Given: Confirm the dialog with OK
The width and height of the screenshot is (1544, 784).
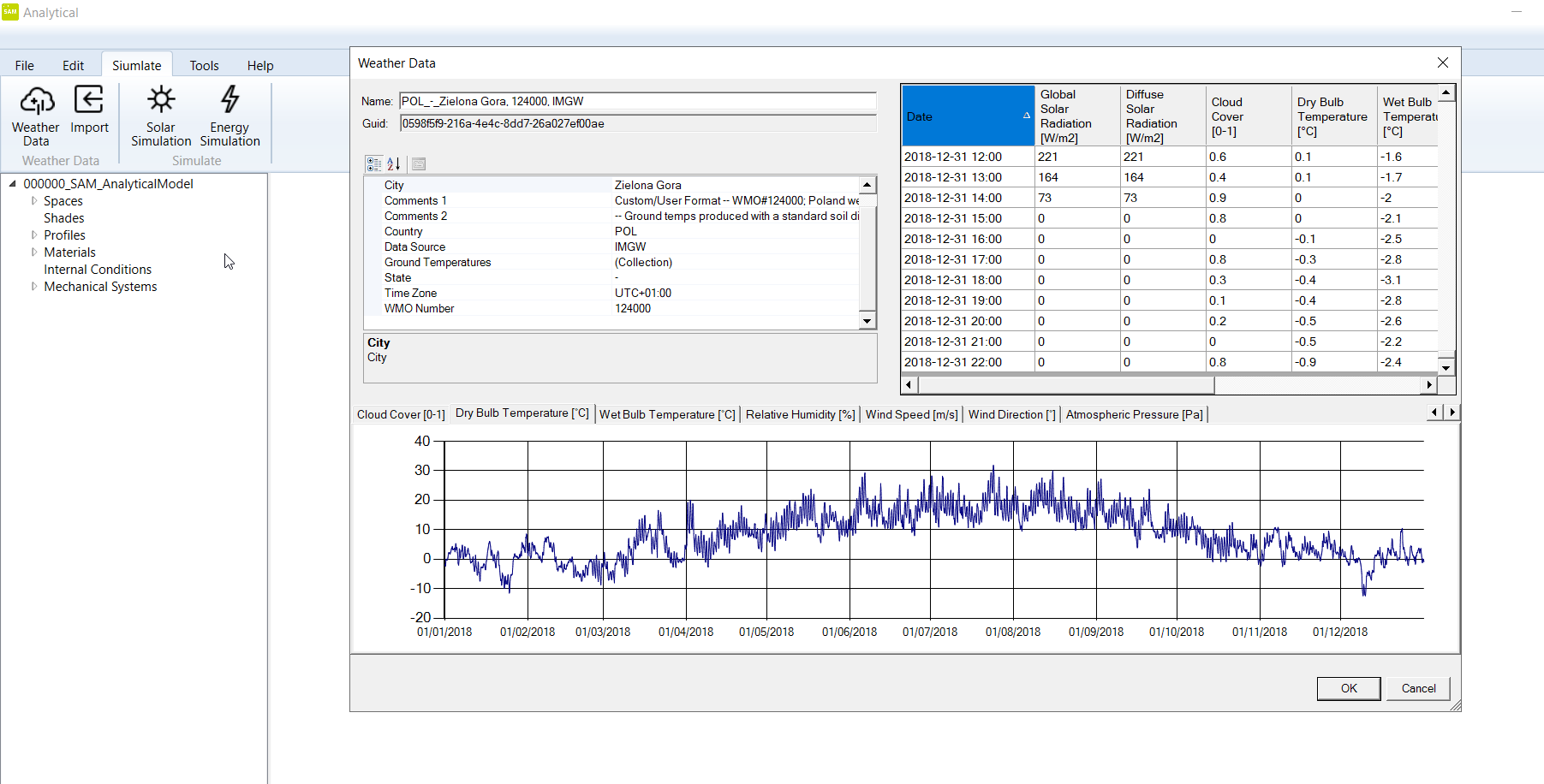Looking at the screenshot, I should click(x=1349, y=688).
